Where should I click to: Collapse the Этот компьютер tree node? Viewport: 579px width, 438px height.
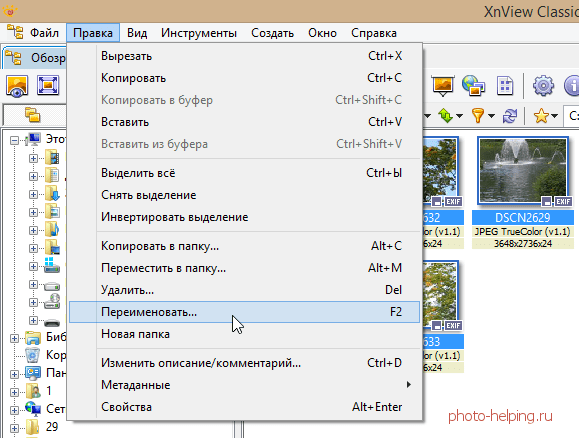[14, 140]
